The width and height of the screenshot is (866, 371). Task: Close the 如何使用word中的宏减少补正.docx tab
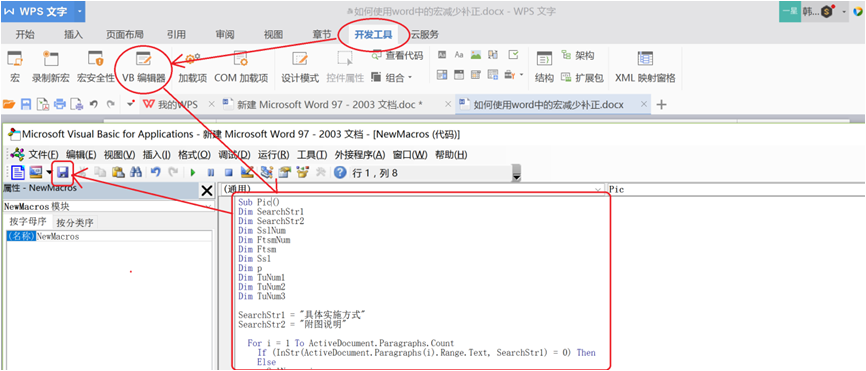pos(643,104)
